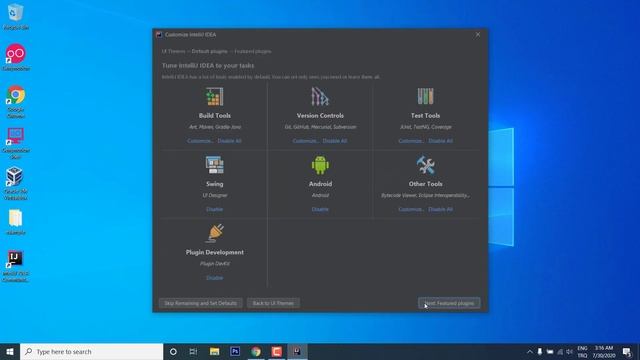640x360 pixels.
Task: Open the taskbar clock and date
Action: coord(604,351)
